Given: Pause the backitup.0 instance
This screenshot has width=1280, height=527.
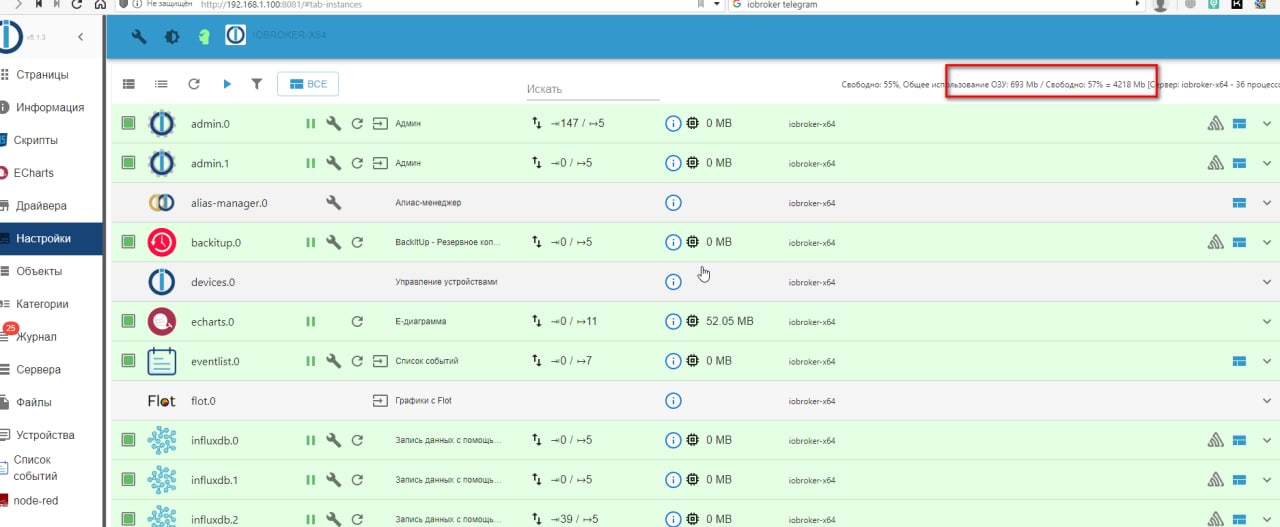Looking at the screenshot, I should (311, 242).
